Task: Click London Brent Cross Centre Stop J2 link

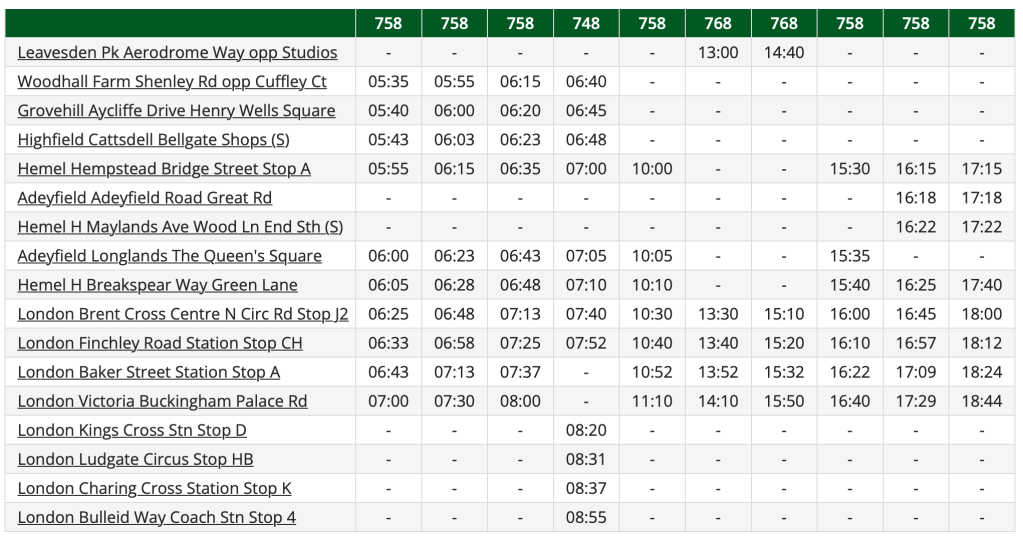Action: click(183, 314)
